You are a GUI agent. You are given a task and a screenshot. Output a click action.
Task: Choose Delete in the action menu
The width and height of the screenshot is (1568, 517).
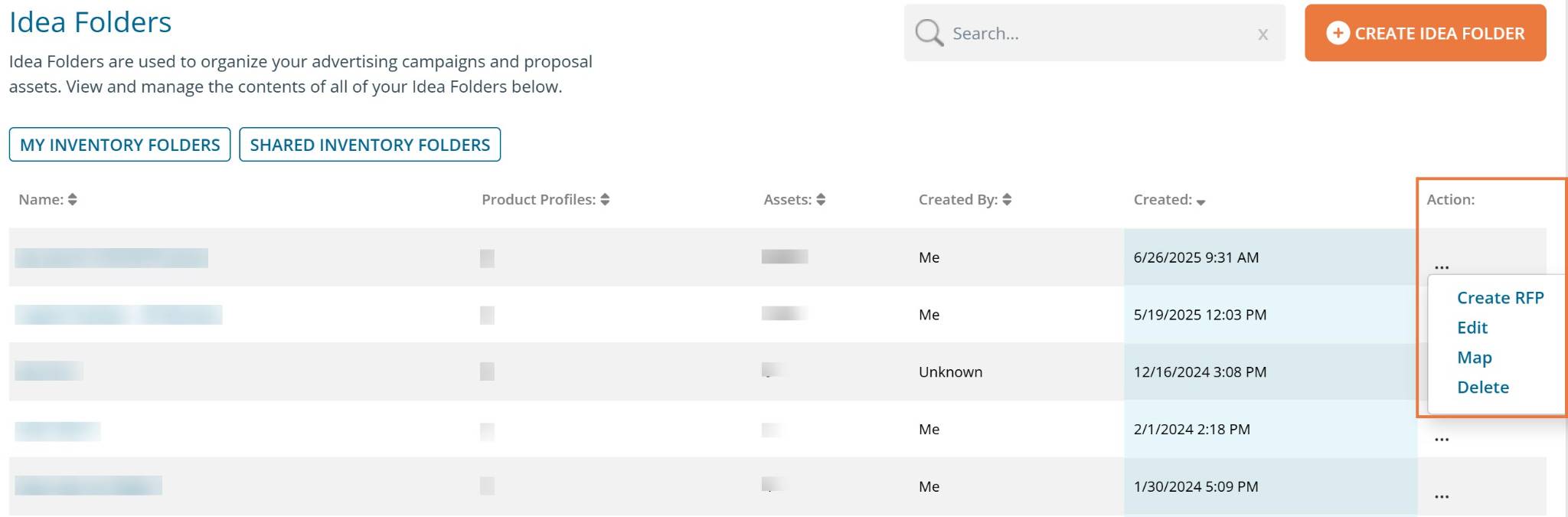[1482, 388]
